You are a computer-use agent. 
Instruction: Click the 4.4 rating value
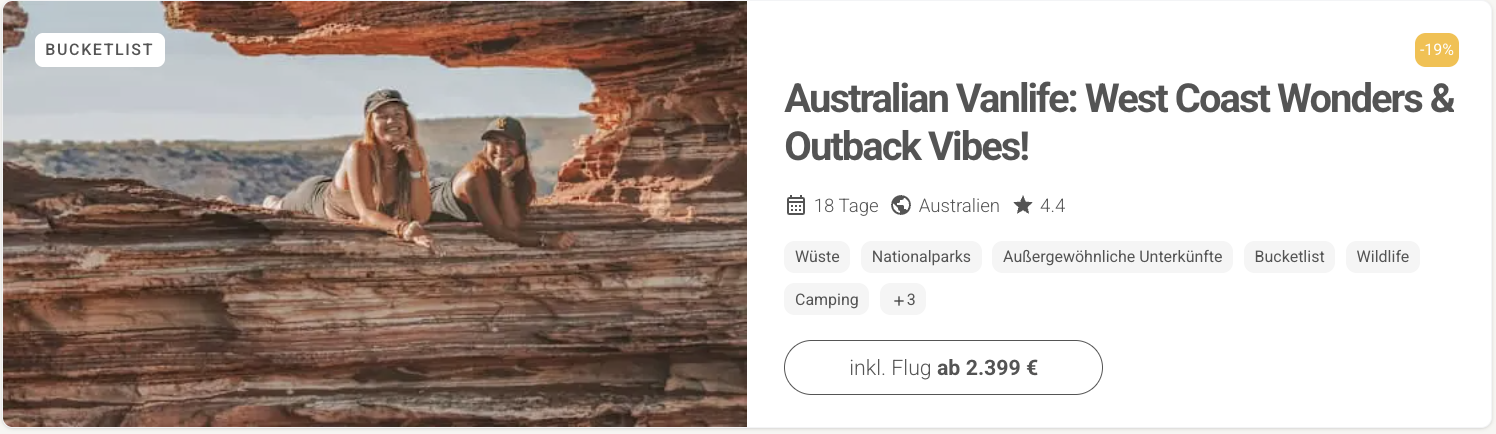(1052, 206)
